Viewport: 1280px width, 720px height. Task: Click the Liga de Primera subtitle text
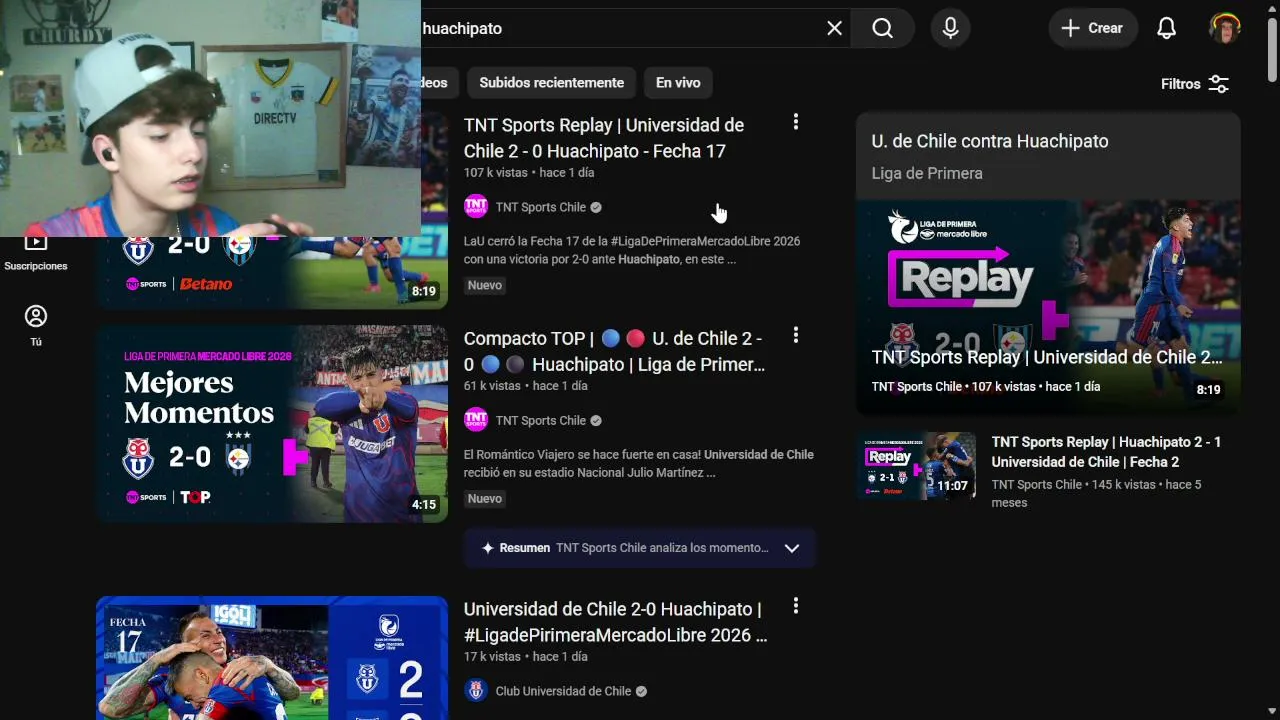tap(927, 173)
